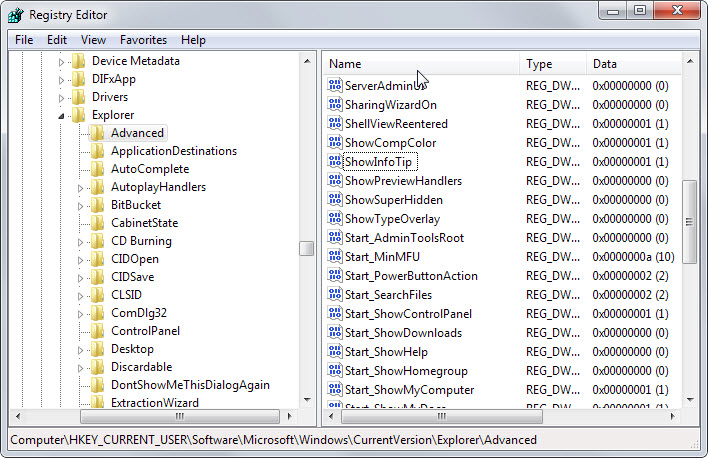The height and width of the screenshot is (458, 708).
Task: Open the Edit menu
Action: tap(57, 40)
